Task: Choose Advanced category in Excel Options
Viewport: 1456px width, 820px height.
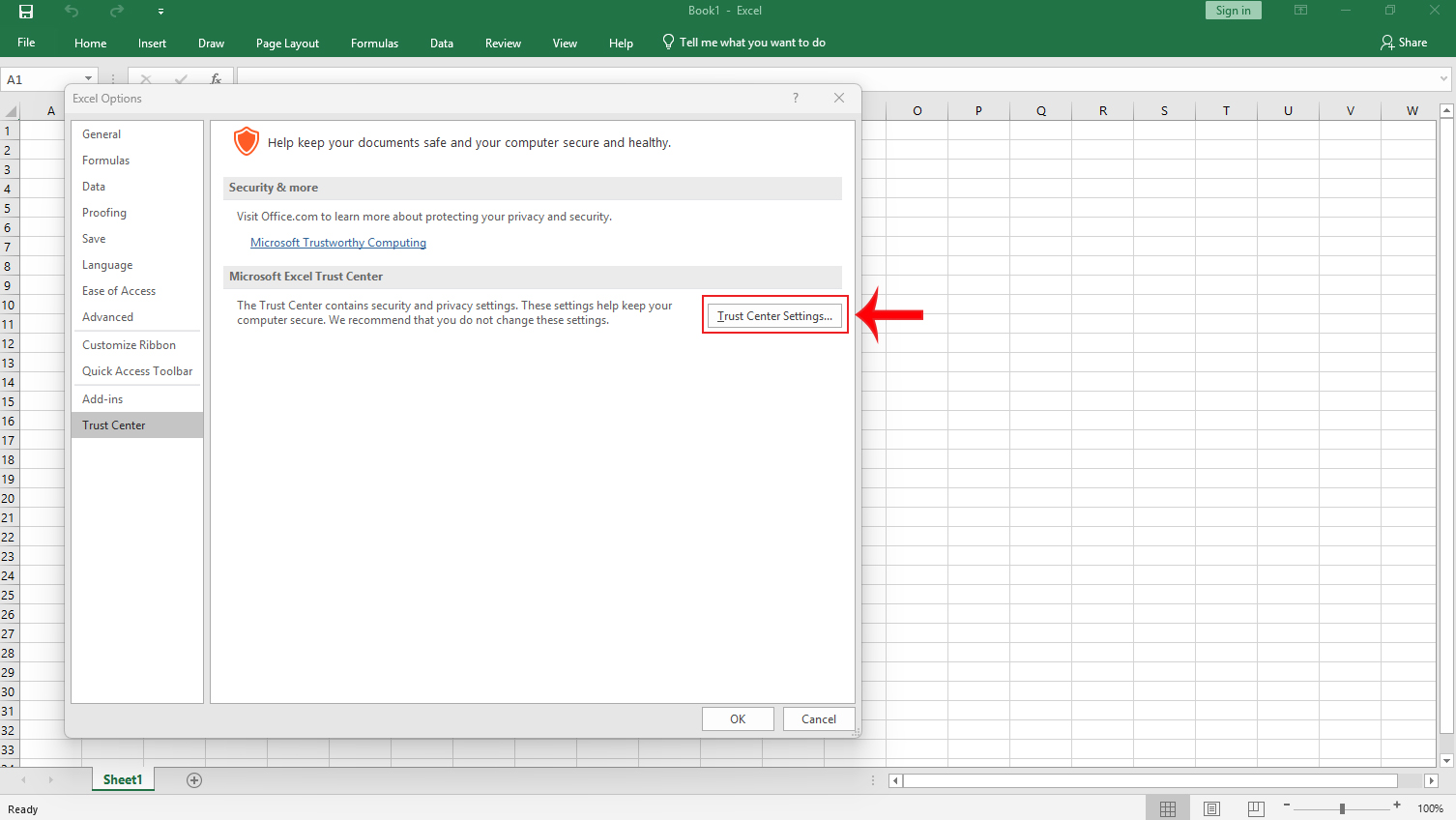Action: (107, 317)
